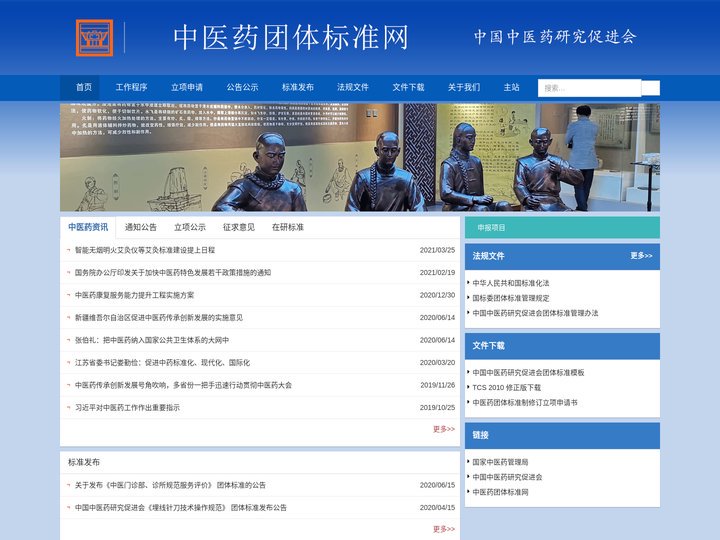Open TCS 2010 修正版下载 link

507,388
